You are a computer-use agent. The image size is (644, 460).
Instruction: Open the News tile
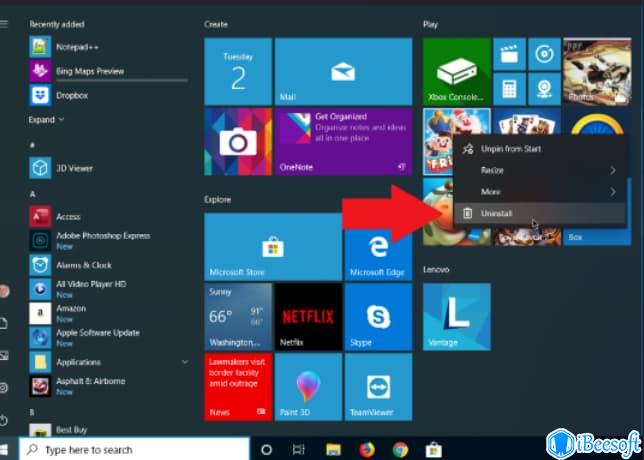pyautogui.click(x=238, y=387)
